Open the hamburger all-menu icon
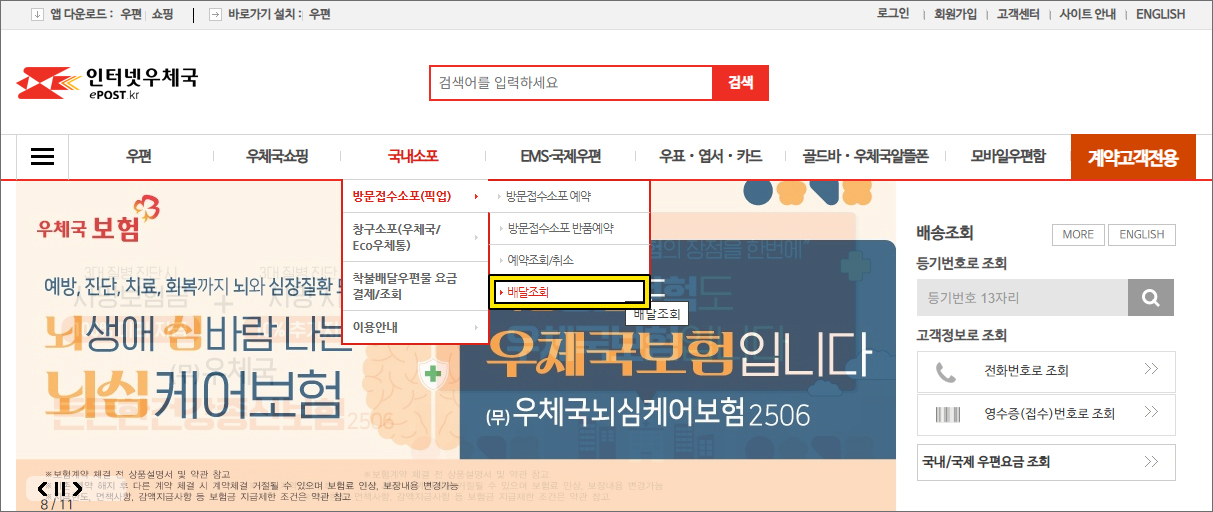This screenshot has width=1213, height=512. [x=42, y=156]
